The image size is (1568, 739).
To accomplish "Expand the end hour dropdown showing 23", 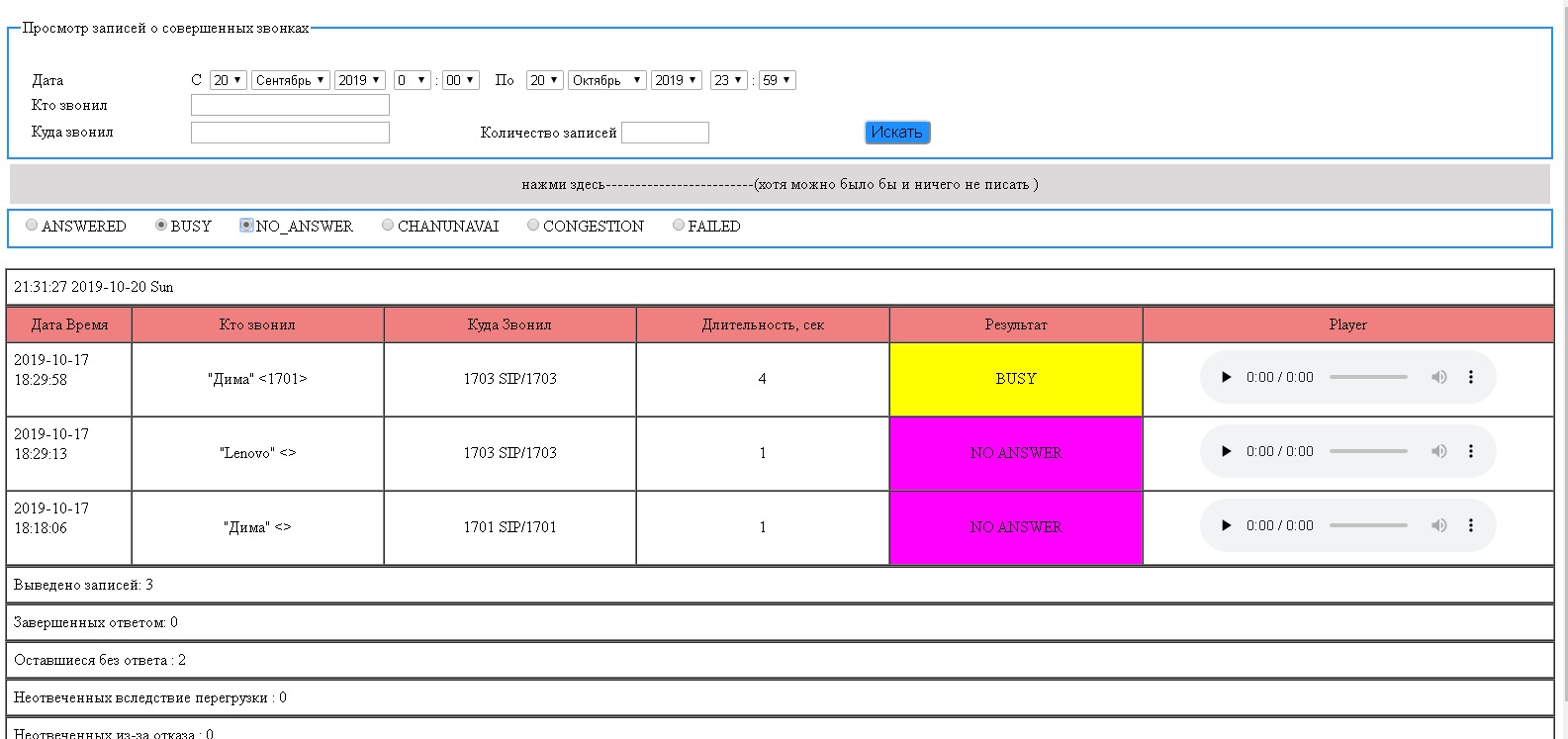I will pos(728,80).
